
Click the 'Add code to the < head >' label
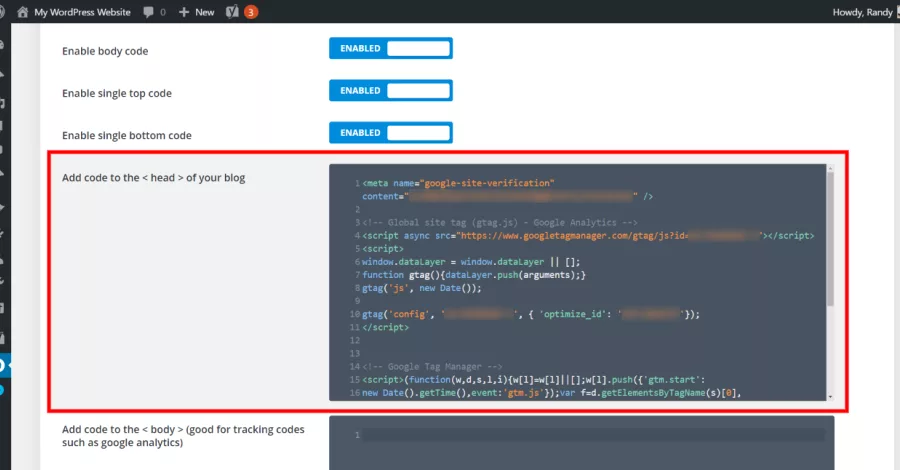tap(153, 178)
